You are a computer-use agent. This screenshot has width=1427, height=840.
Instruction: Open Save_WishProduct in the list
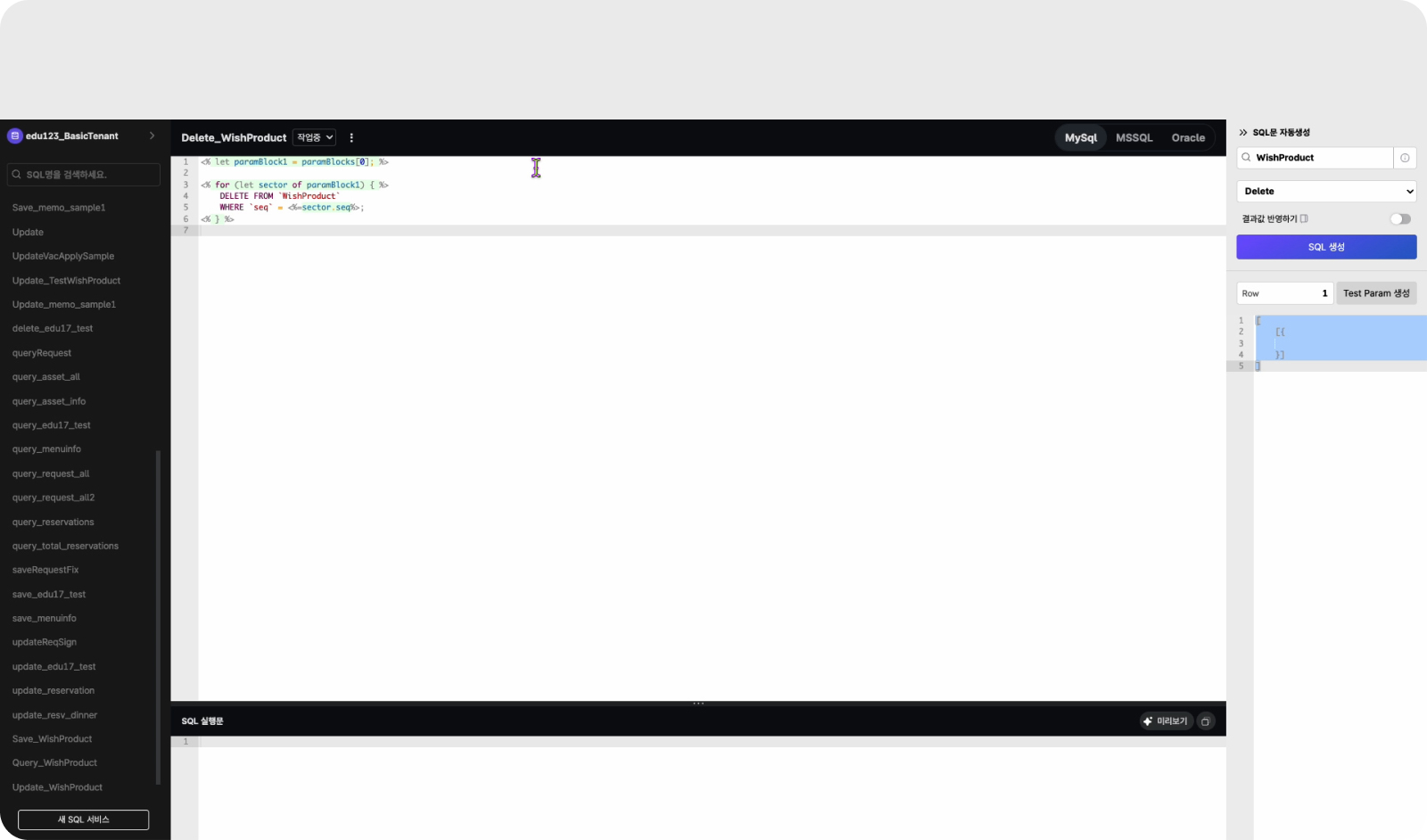point(53,739)
